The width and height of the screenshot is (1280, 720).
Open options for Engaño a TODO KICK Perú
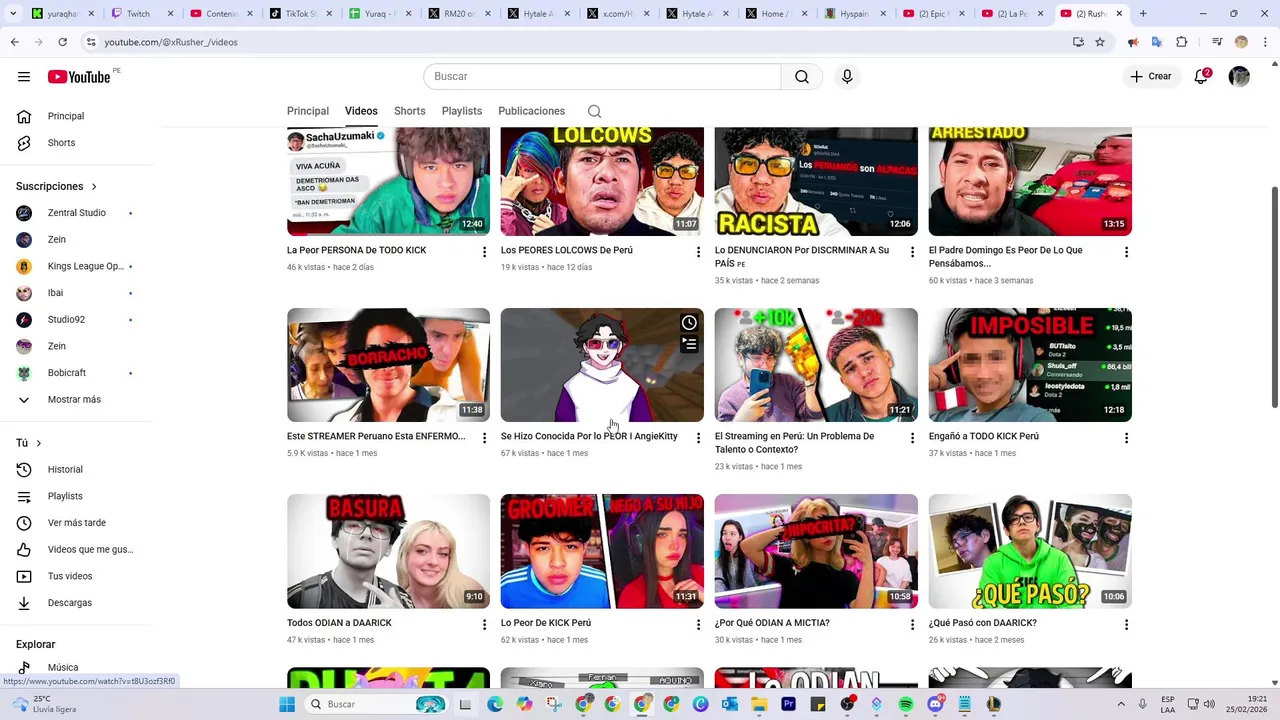(1126, 438)
